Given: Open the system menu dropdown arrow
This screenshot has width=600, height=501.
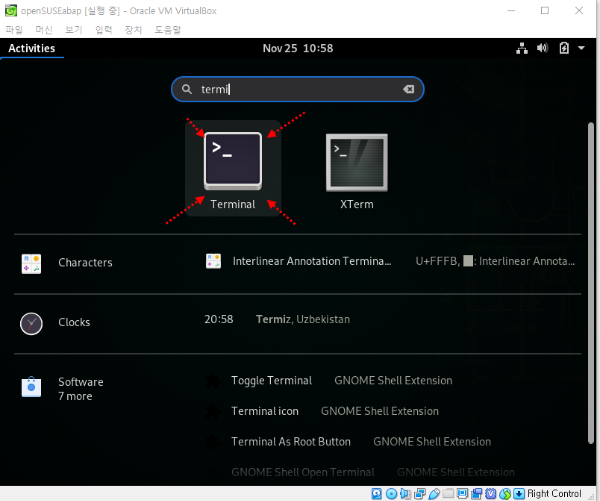Looking at the screenshot, I should 581,48.
